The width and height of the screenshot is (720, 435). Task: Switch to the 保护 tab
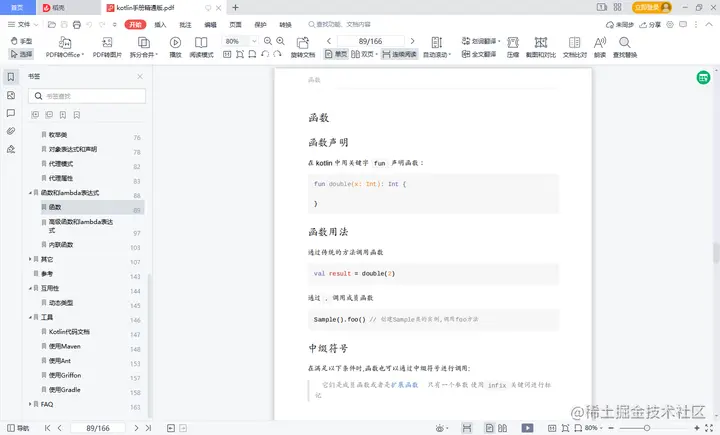coord(260,25)
